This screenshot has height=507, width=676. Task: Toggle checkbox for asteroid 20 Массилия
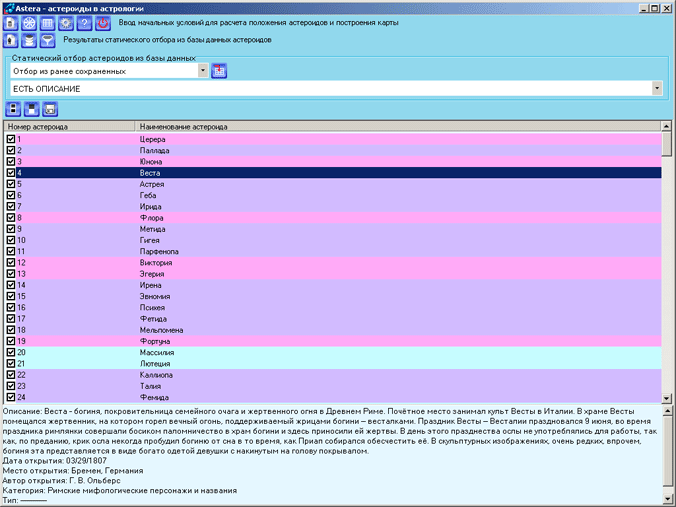pos(11,353)
